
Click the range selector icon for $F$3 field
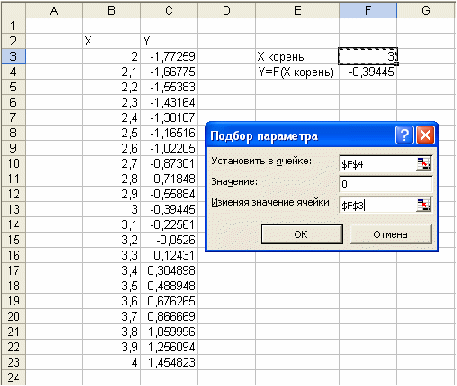pos(424,205)
